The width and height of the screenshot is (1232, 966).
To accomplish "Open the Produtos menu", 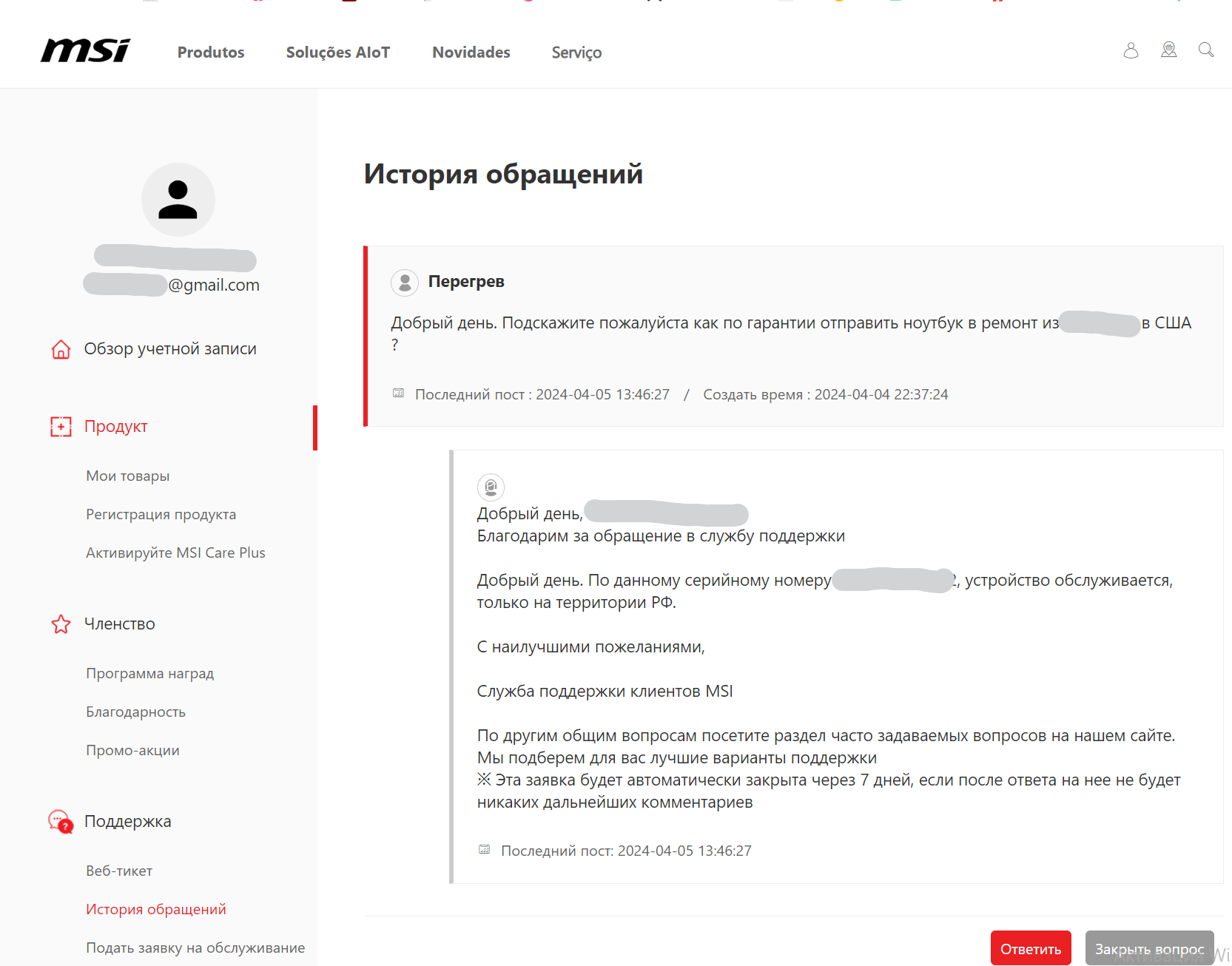I will click(211, 53).
